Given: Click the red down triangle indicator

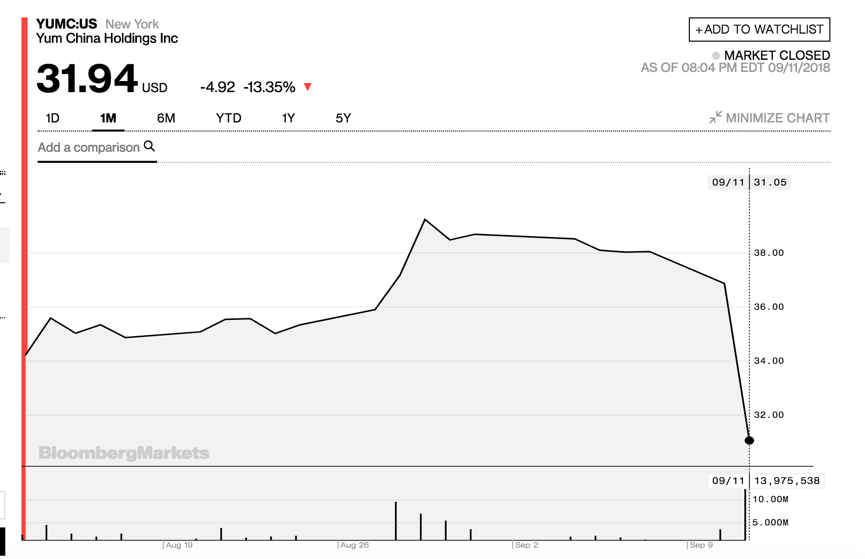Looking at the screenshot, I should point(308,87).
